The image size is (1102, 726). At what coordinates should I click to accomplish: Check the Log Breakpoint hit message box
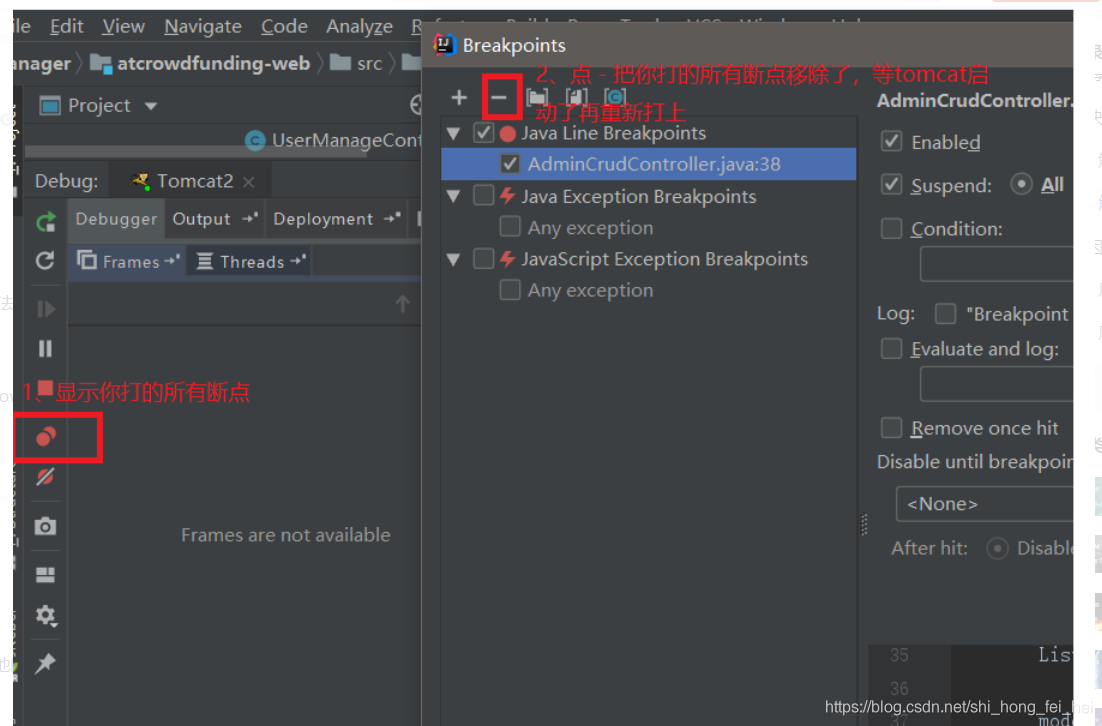point(945,313)
